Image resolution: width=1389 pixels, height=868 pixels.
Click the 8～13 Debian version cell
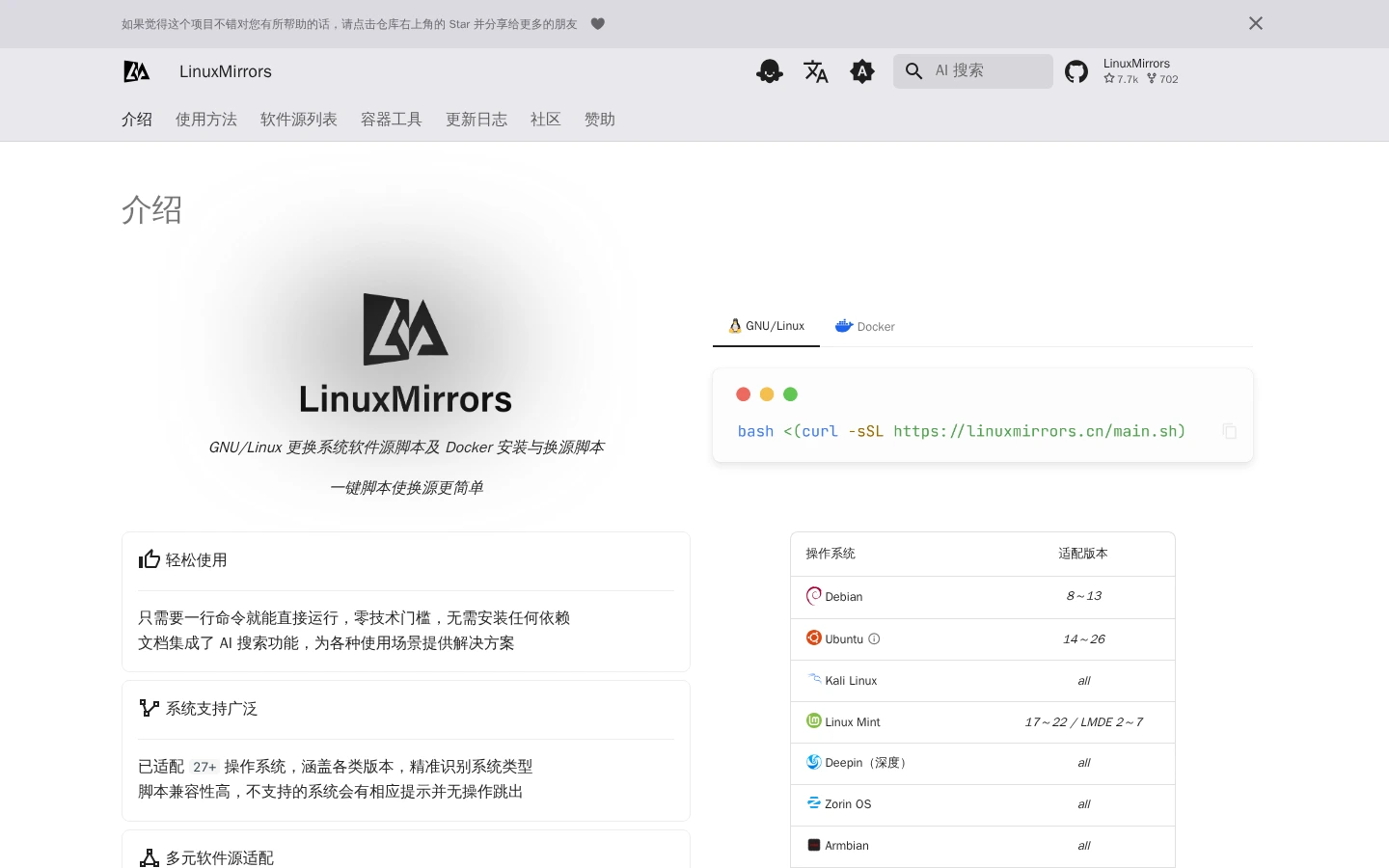1084,596
